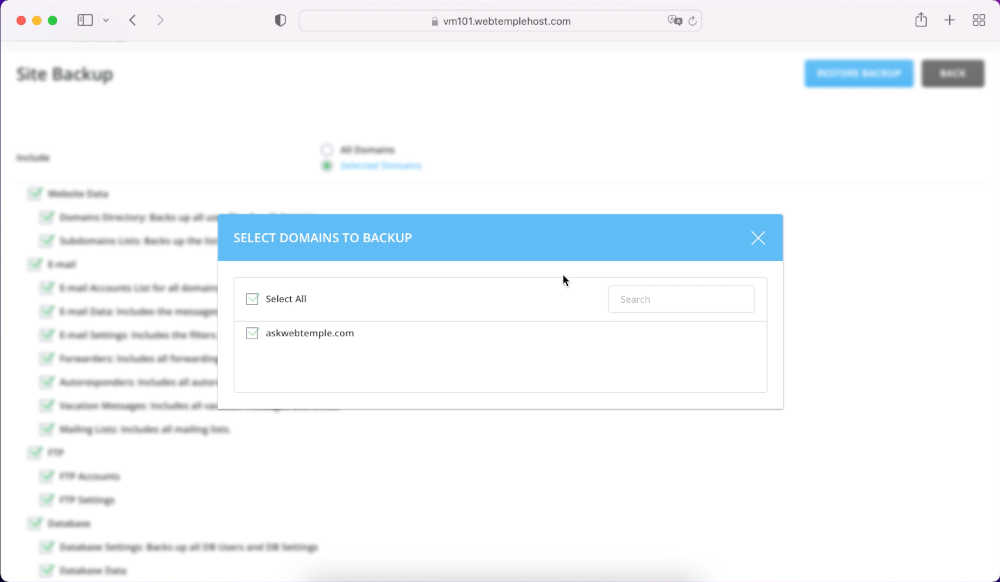Viewport: 1000px width, 582px height.
Task: Click the Select All label text
Action: coord(286,299)
